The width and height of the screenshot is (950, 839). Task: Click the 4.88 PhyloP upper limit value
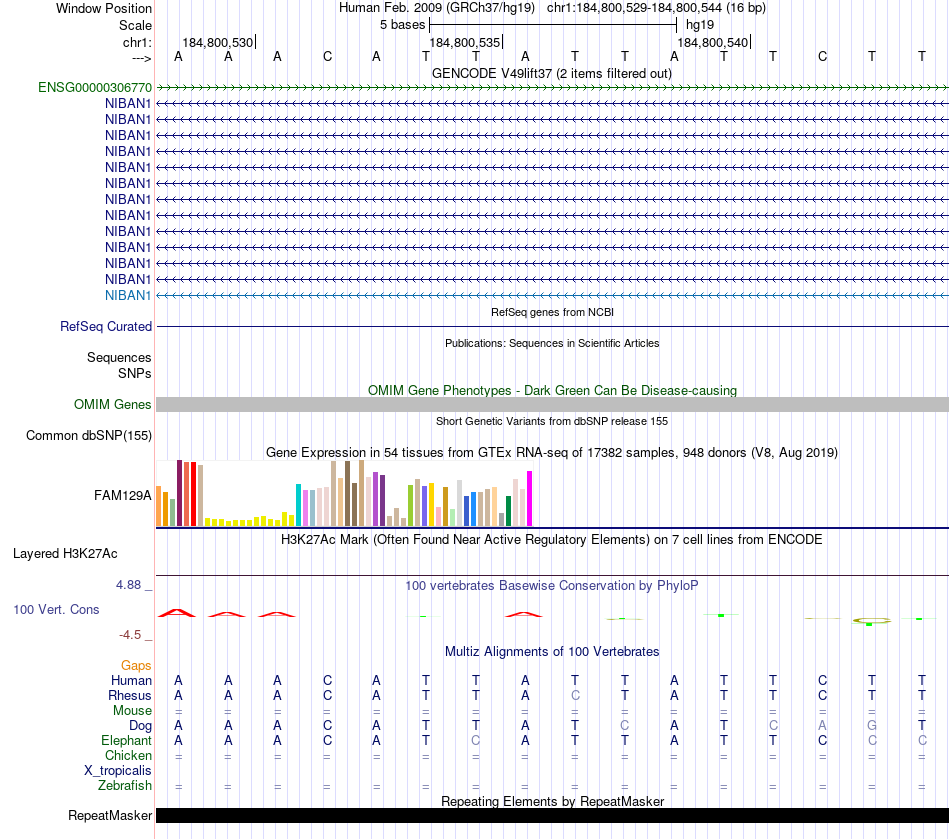point(128,585)
